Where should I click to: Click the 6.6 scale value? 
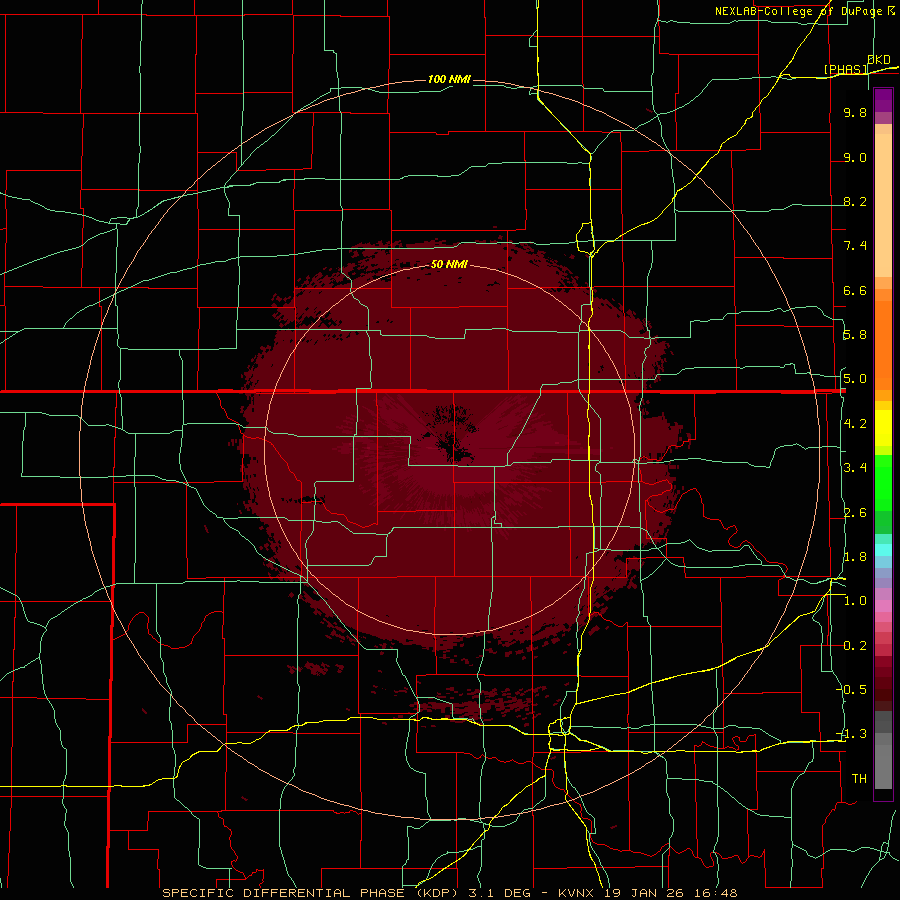pos(855,290)
